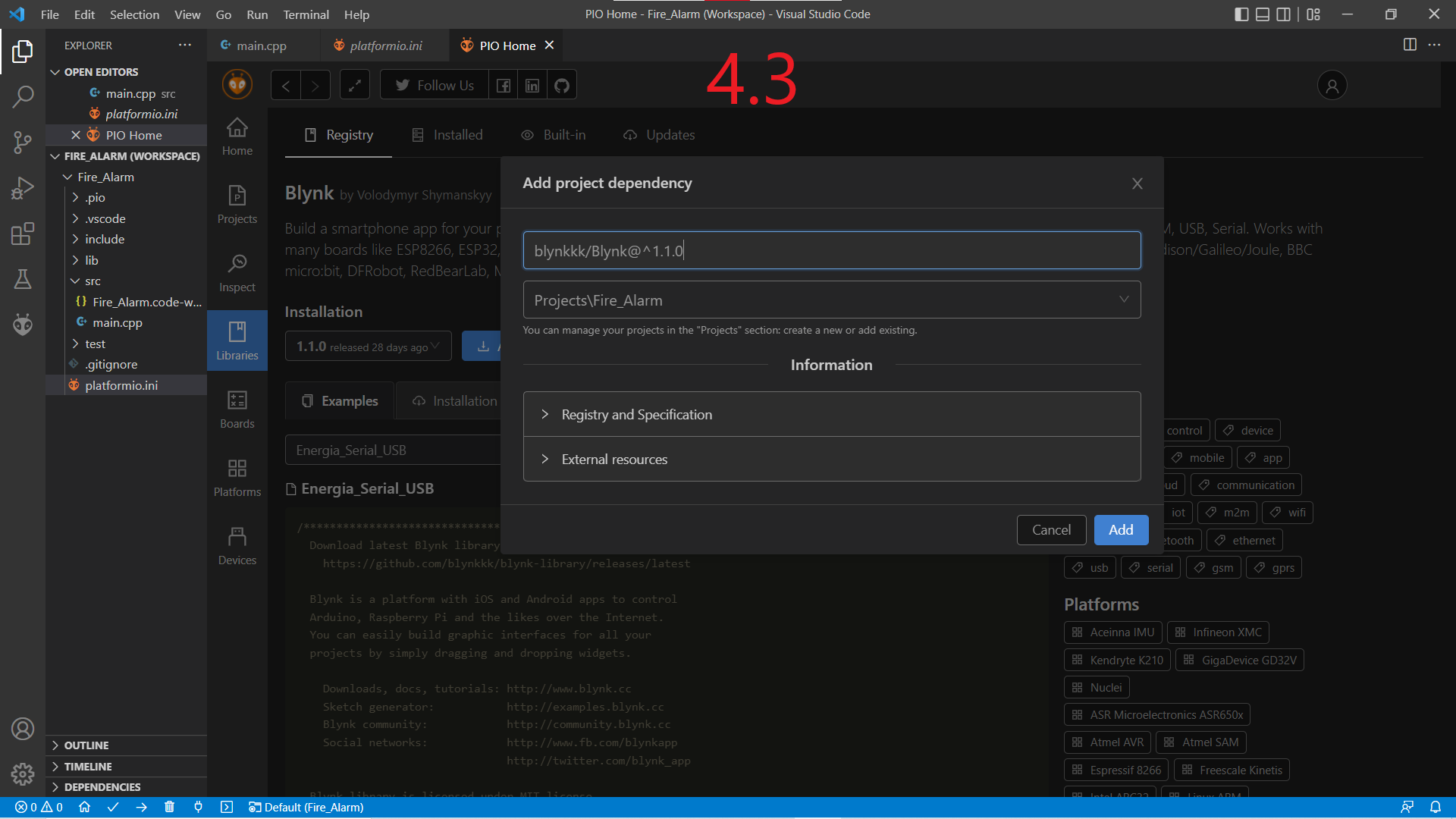Screen dimensions: 1456x819
Task: Click PlatformIO Build checkmark in status bar
Action: coord(113,807)
